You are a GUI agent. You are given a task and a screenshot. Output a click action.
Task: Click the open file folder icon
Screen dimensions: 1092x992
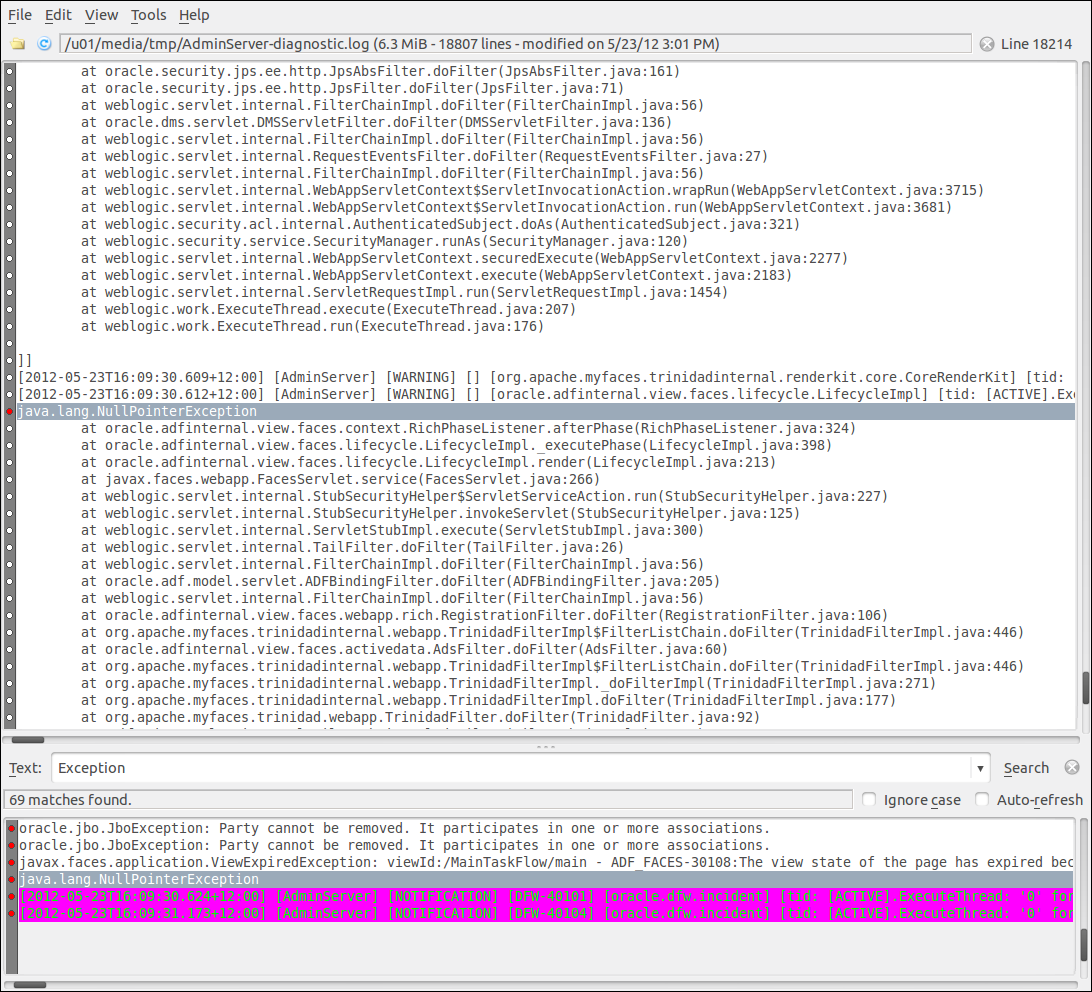18,44
